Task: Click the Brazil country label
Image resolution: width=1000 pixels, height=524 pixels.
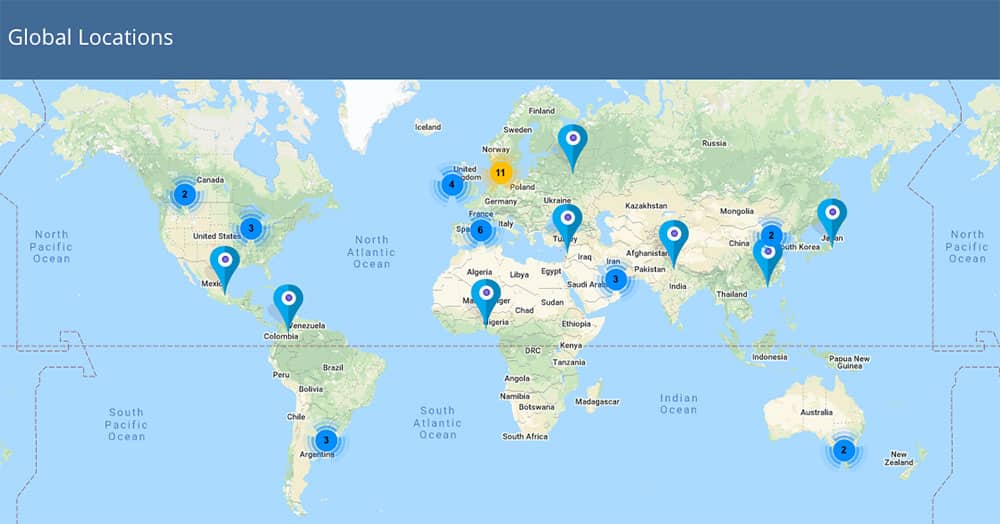Action: [333, 368]
